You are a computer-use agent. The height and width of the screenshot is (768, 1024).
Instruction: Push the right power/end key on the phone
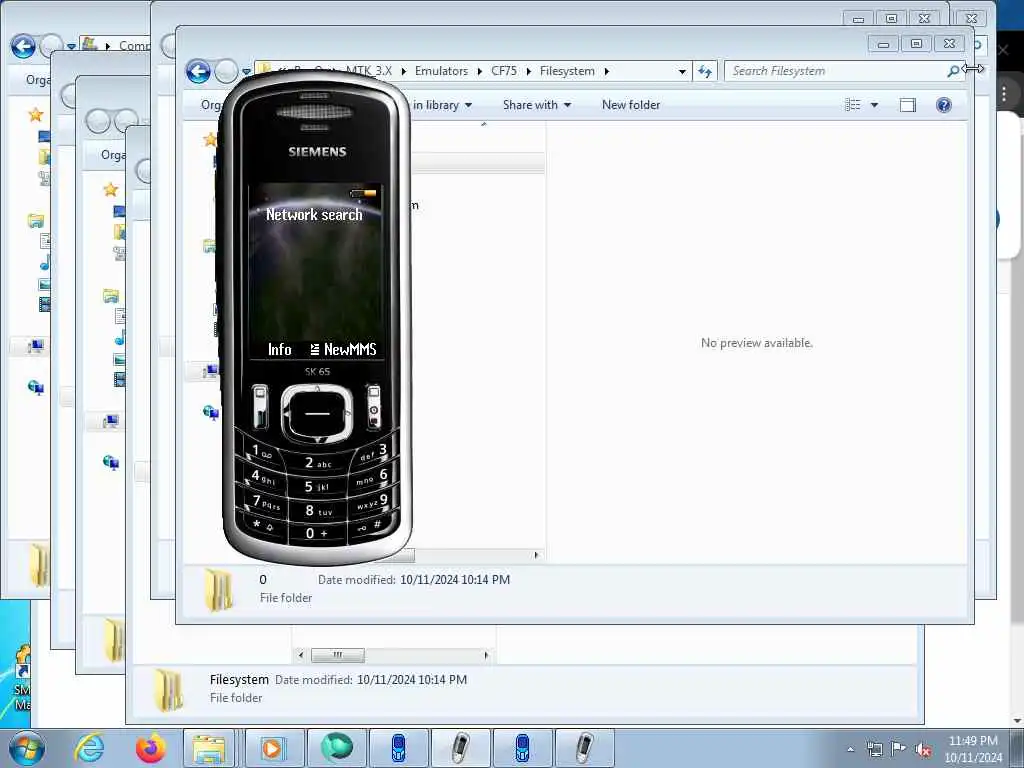point(374,406)
